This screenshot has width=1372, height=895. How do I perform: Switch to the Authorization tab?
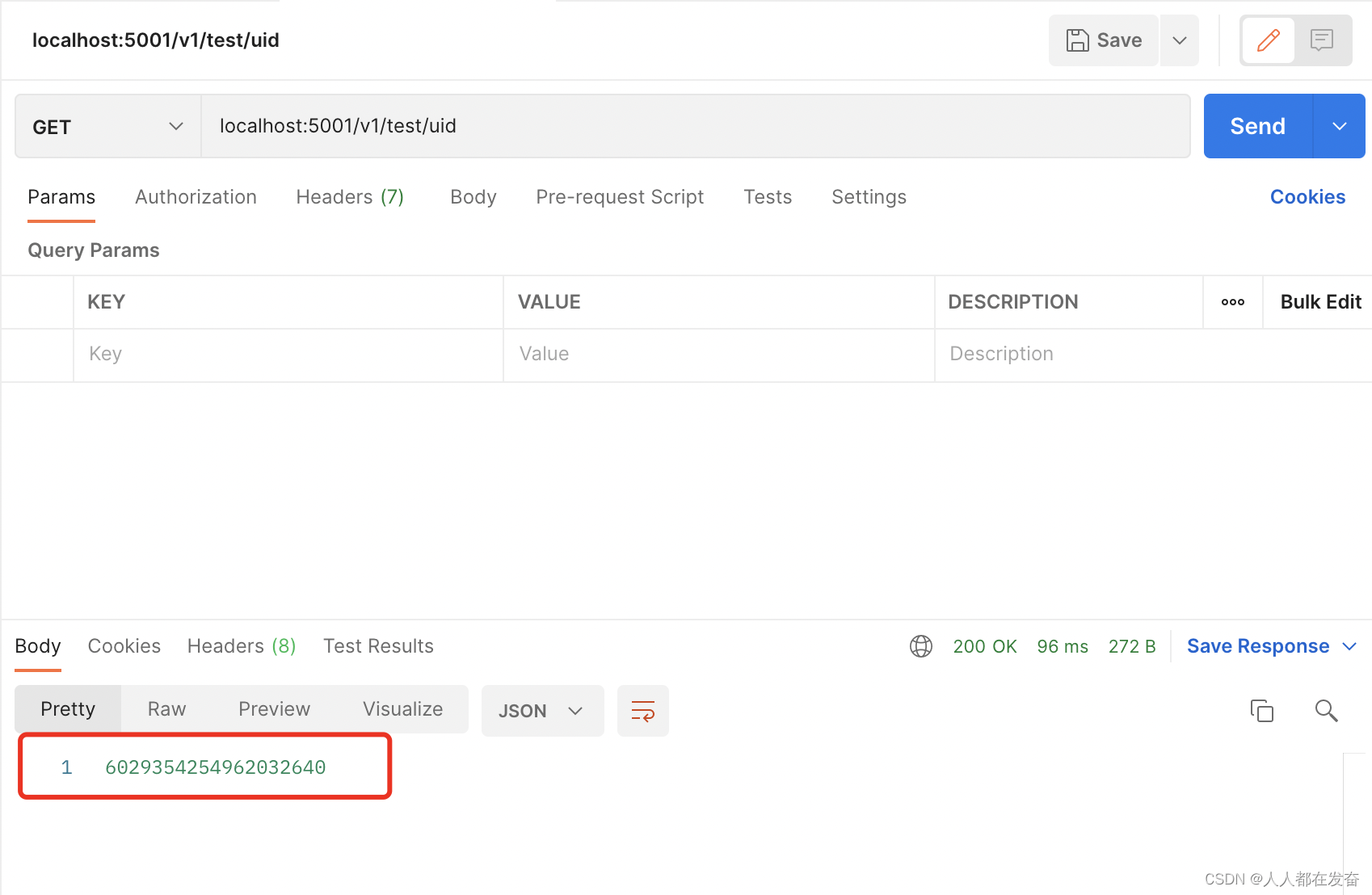click(196, 196)
